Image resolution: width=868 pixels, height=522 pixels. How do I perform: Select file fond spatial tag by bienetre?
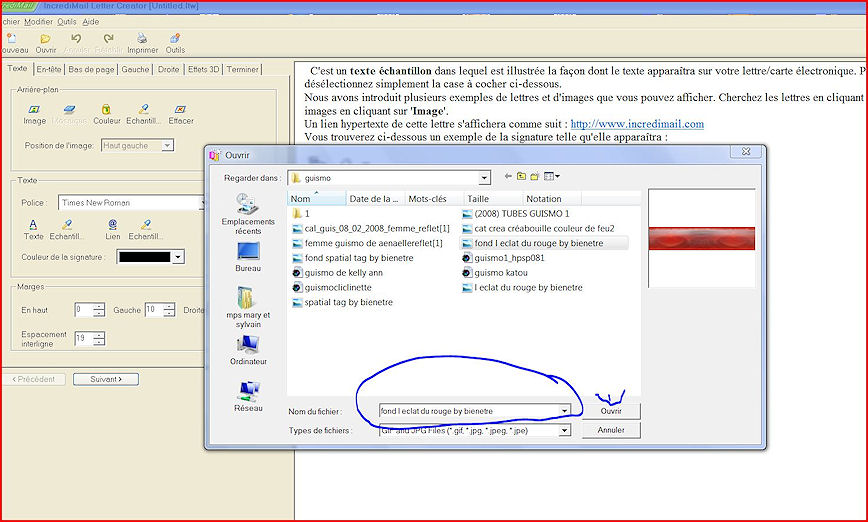(x=353, y=258)
